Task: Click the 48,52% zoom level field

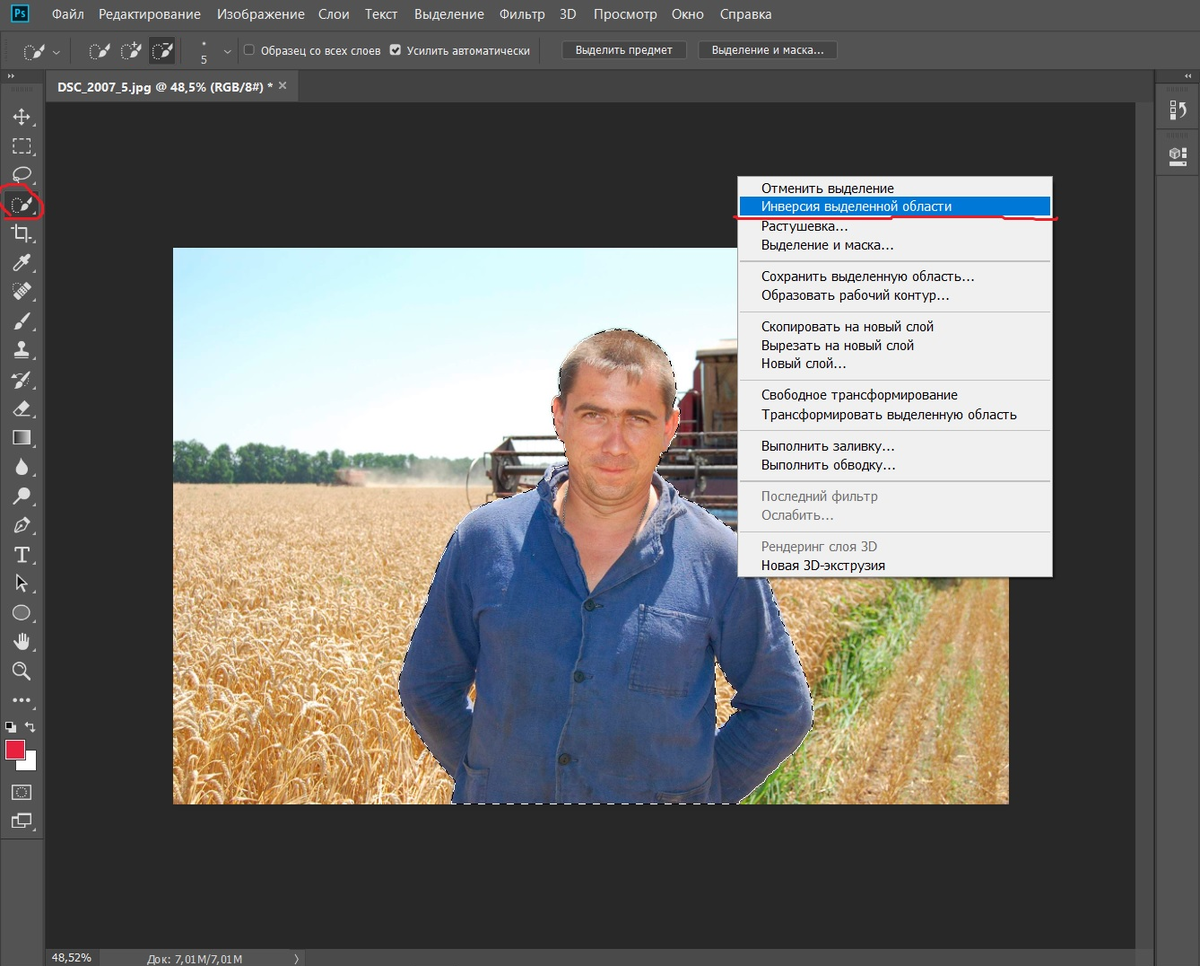Action: 72,957
